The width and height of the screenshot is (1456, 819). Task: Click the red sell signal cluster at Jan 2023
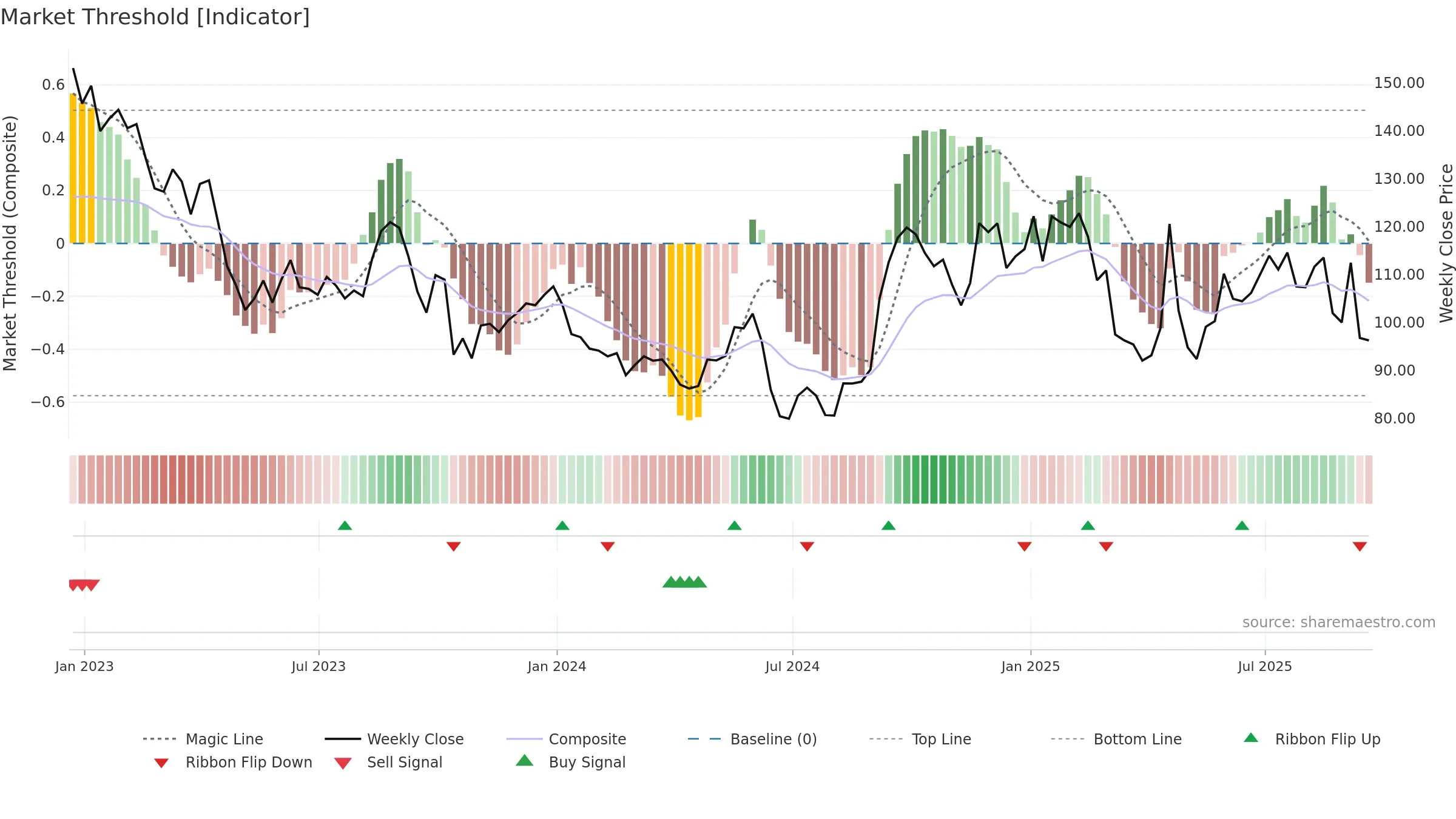[x=84, y=585]
